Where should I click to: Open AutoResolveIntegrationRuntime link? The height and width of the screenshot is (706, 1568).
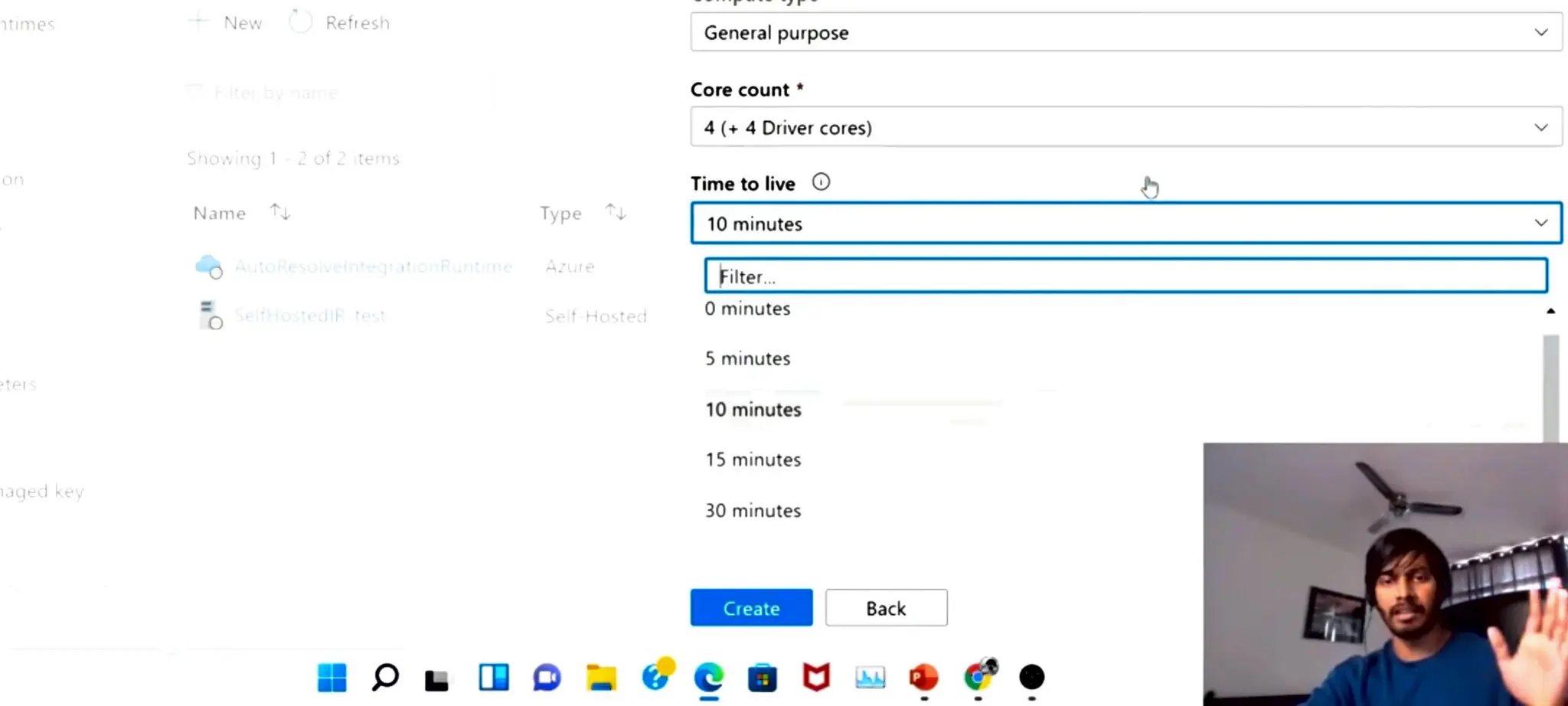(x=373, y=266)
